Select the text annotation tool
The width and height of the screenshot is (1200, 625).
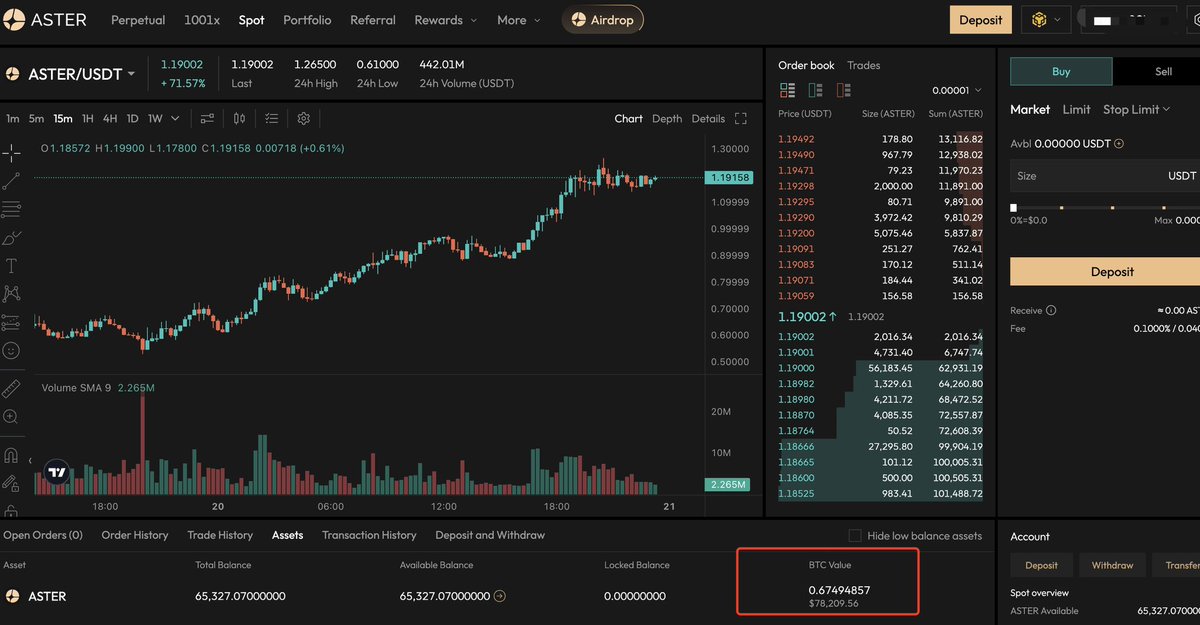[12, 266]
